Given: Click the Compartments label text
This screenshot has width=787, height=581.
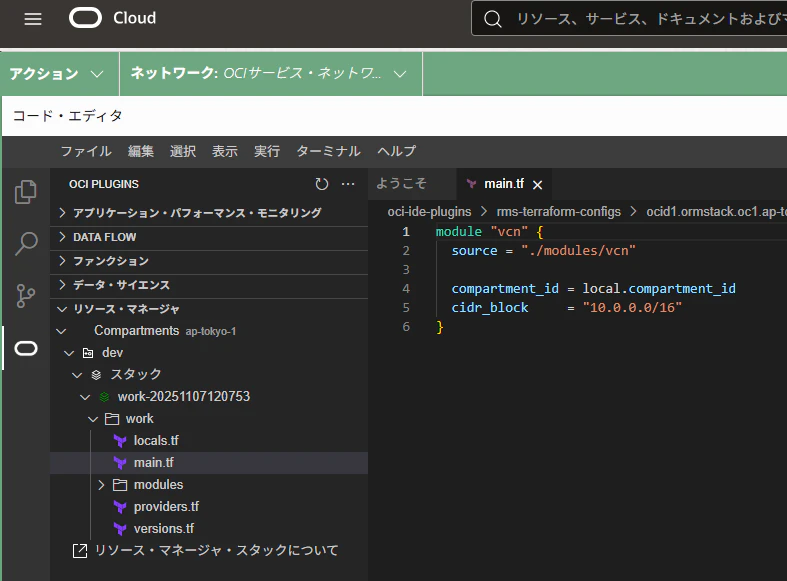Looking at the screenshot, I should (x=137, y=331).
